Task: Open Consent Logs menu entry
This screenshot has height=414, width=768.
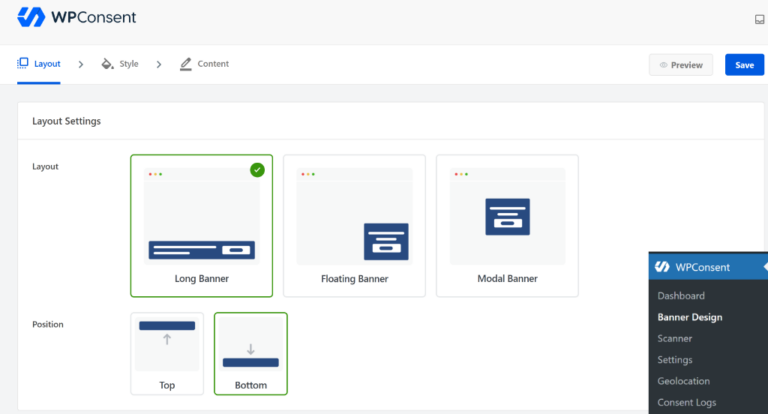Action: point(686,402)
